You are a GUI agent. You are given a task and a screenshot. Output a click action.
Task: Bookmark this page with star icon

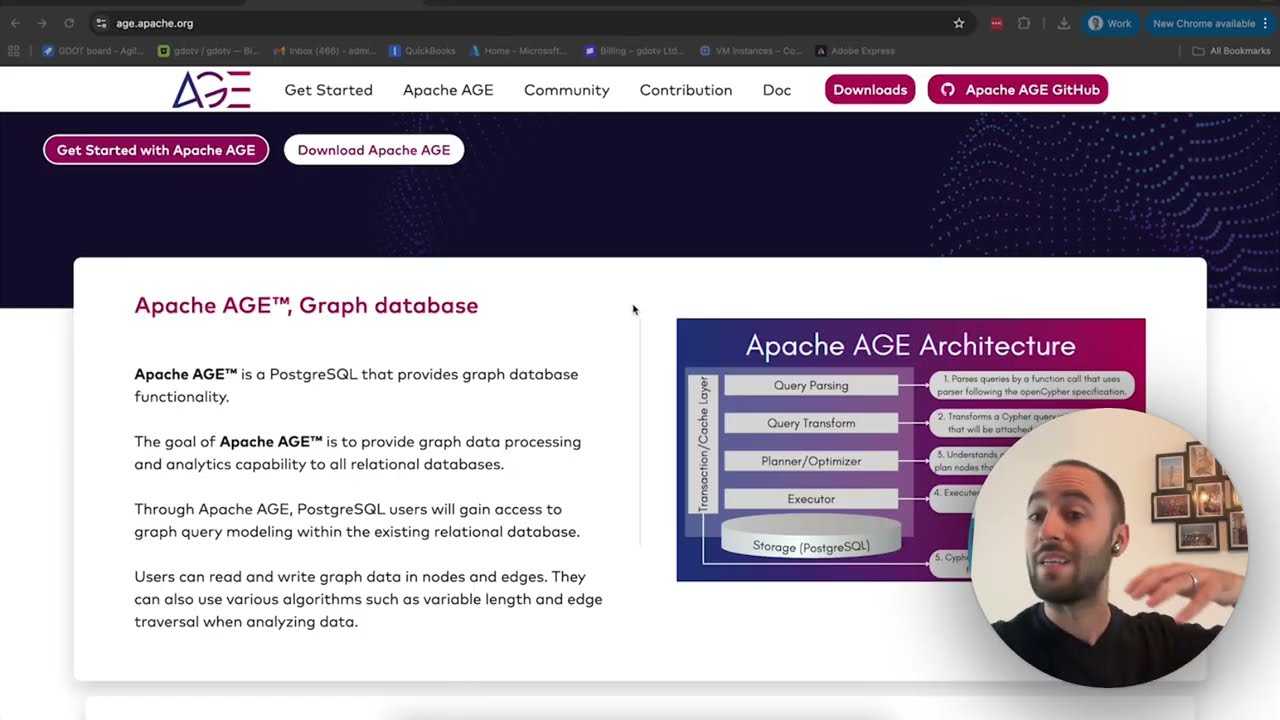point(959,23)
